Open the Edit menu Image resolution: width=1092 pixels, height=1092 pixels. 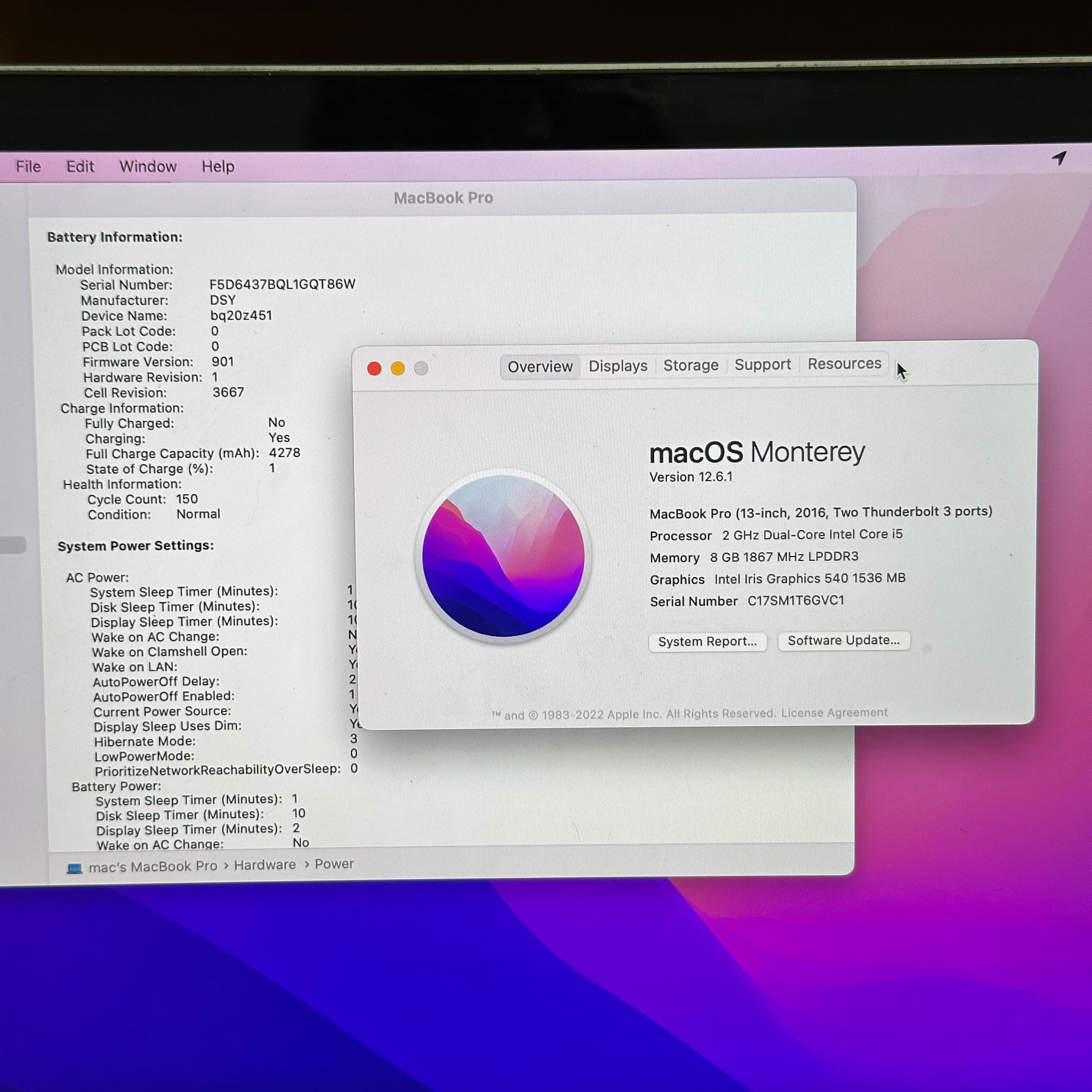tap(80, 166)
